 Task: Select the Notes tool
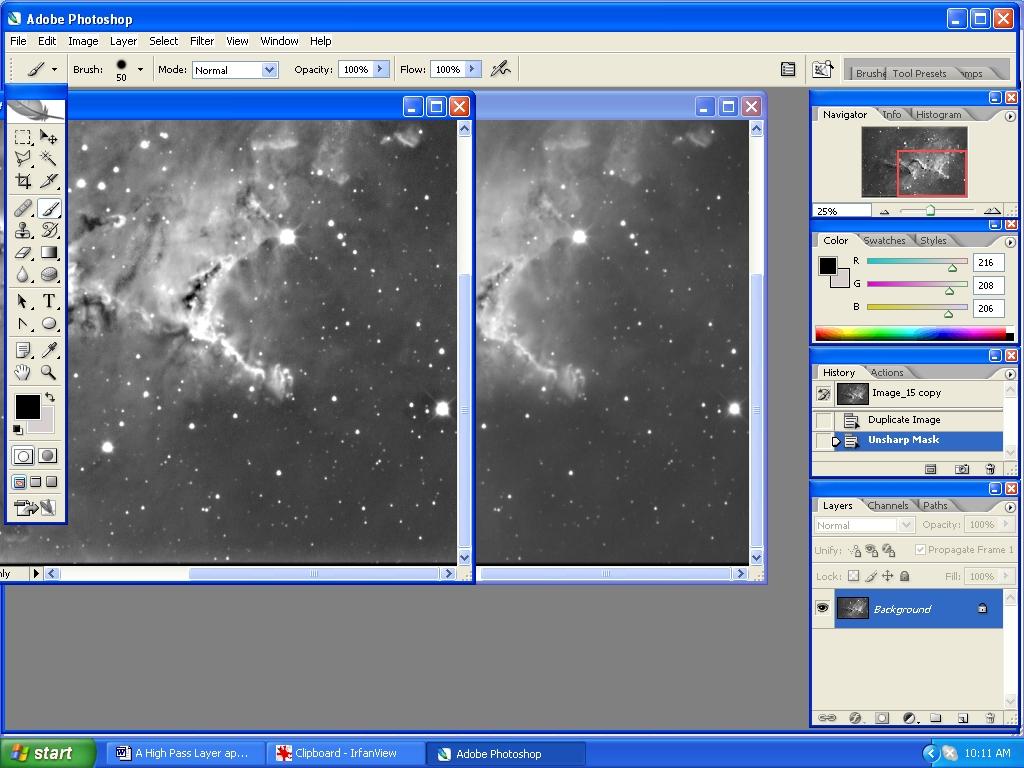pos(23,350)
